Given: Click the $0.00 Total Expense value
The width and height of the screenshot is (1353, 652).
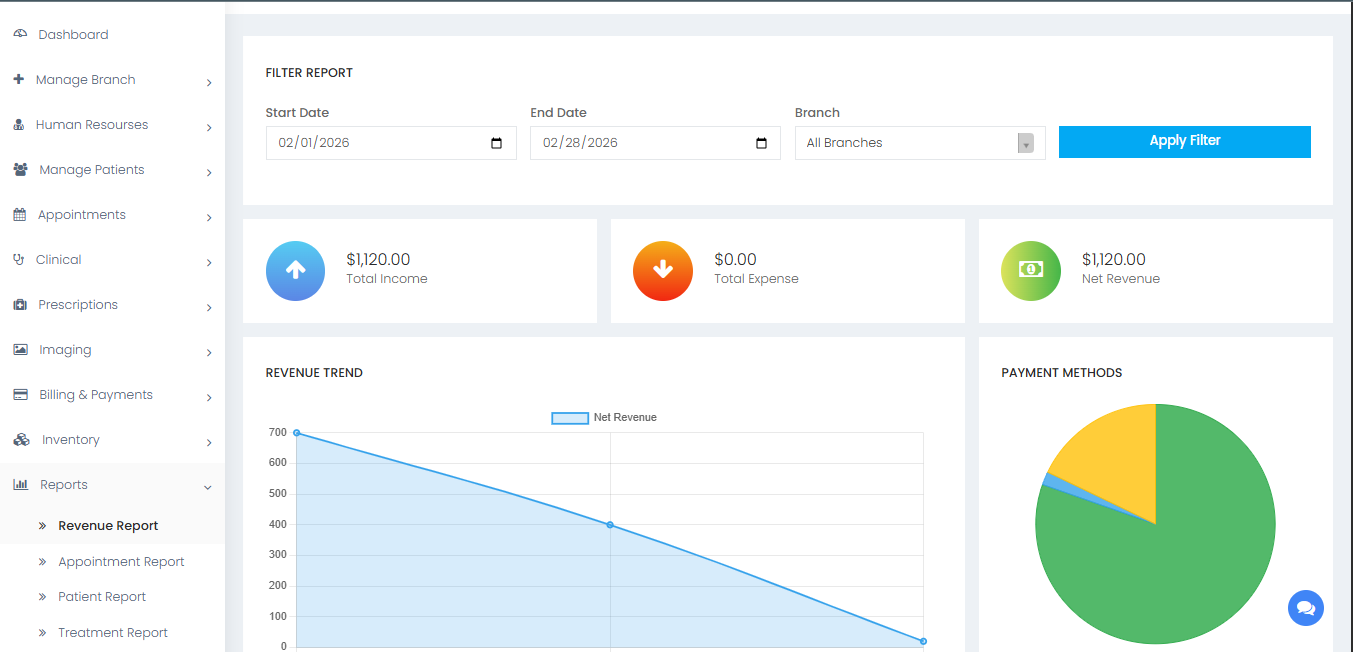Looking at the screenshot, I should [735, 260].
